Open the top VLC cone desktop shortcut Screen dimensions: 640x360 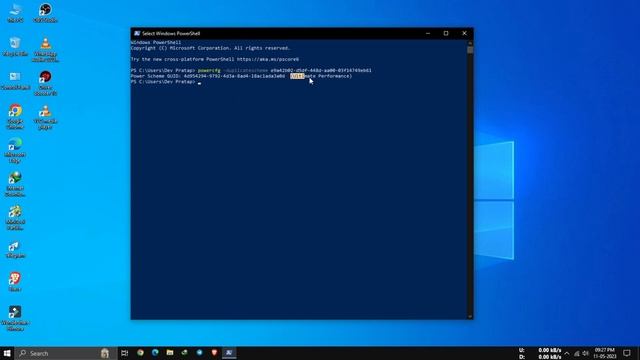pos(45,49)
